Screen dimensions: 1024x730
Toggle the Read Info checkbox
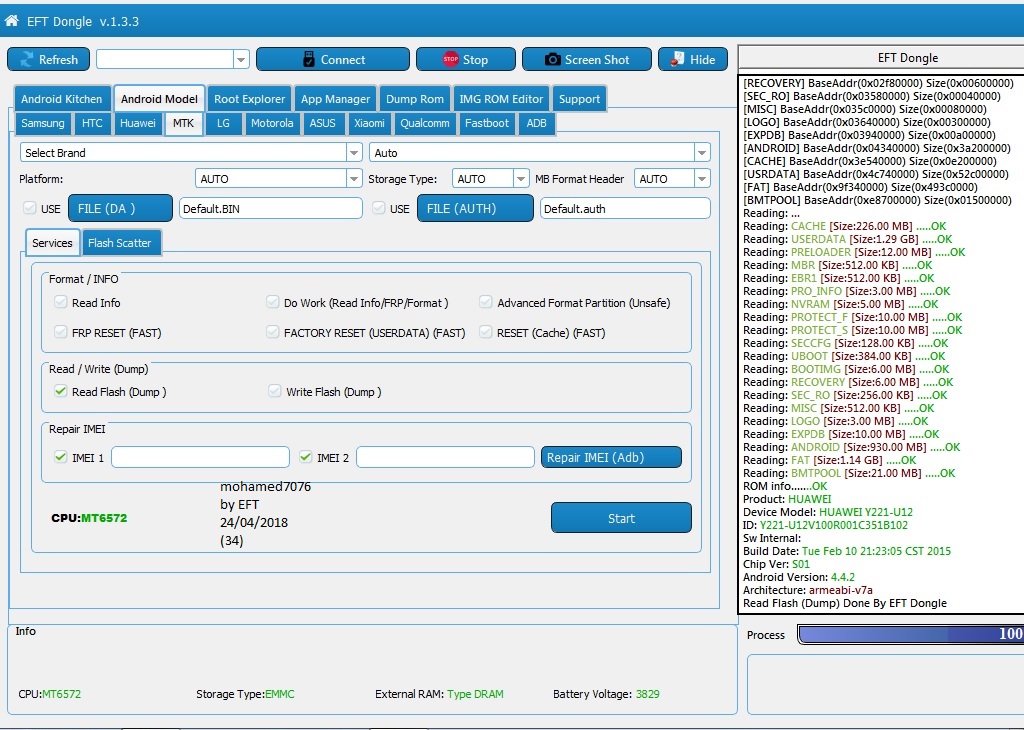click(x=61, y=302)
